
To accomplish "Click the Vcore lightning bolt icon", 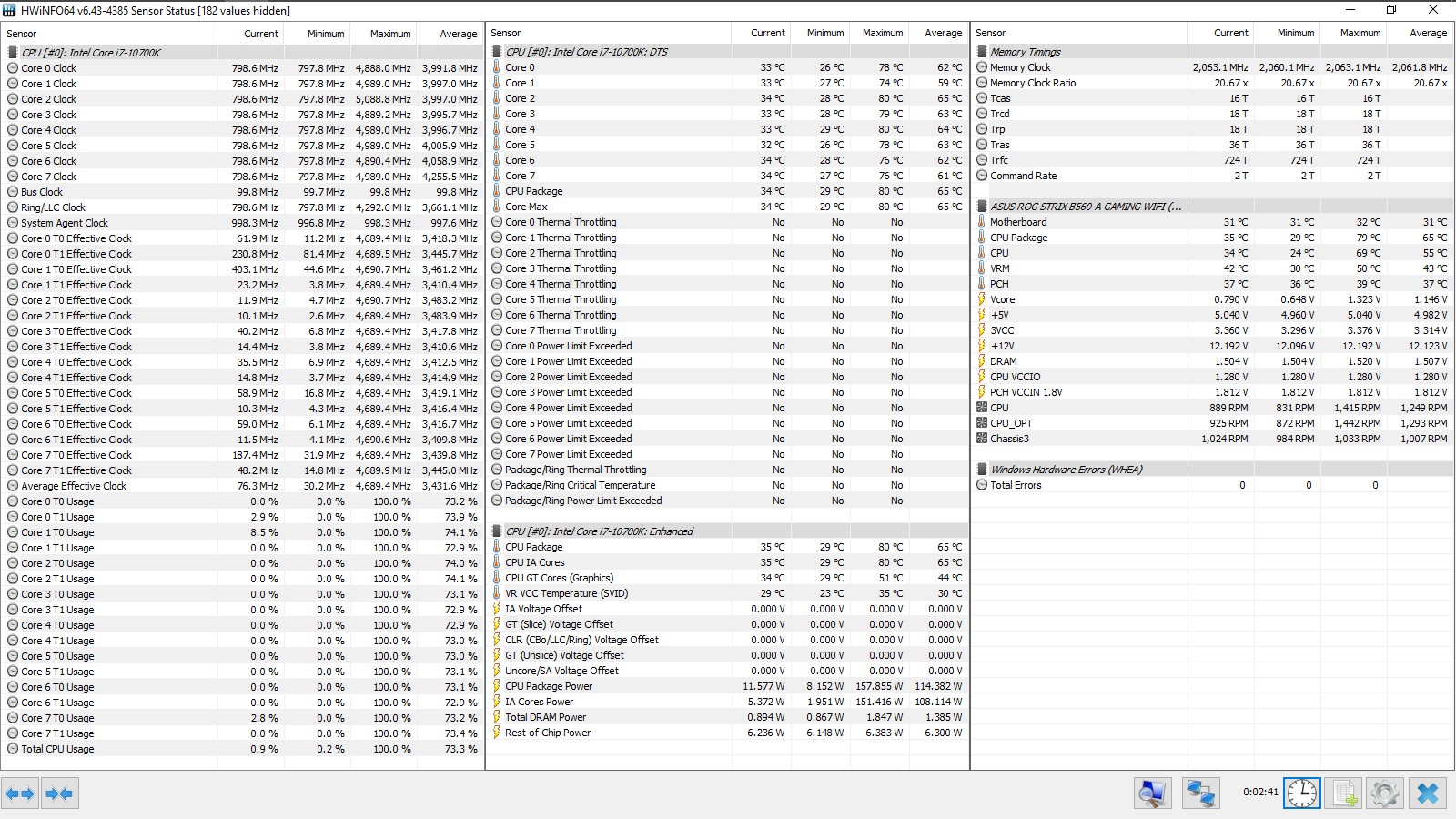I will [982, 299].
